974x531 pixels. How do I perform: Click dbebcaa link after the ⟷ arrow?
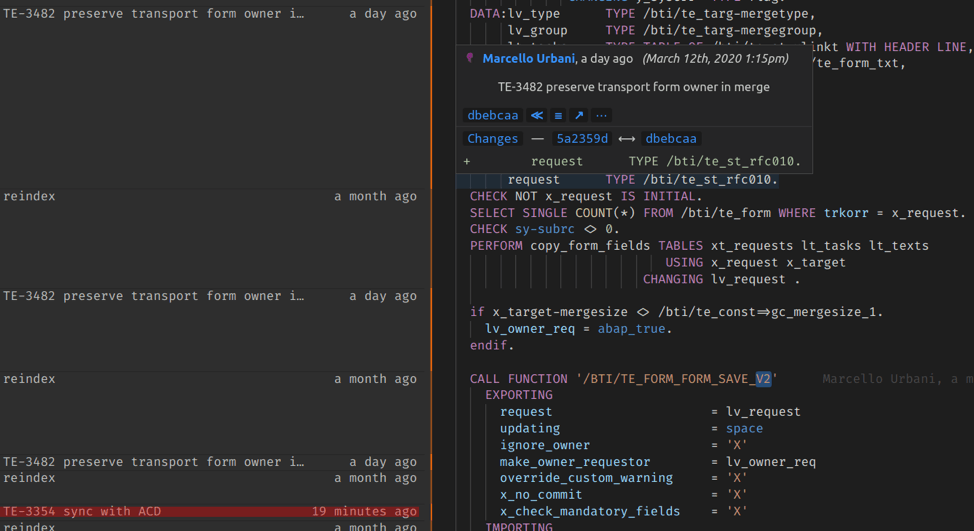[x=671, y=138]
